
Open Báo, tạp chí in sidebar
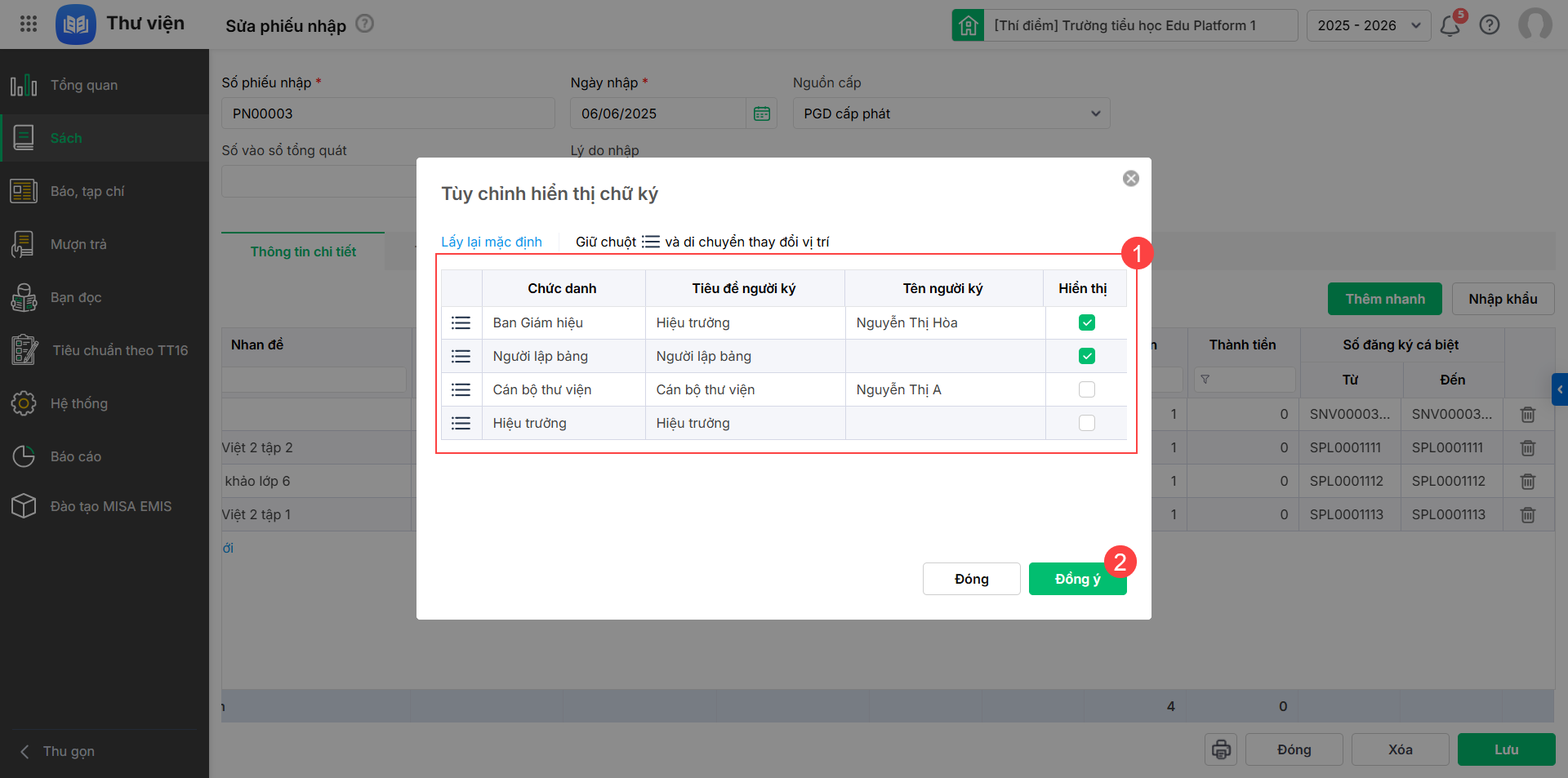tap(105, 191)
